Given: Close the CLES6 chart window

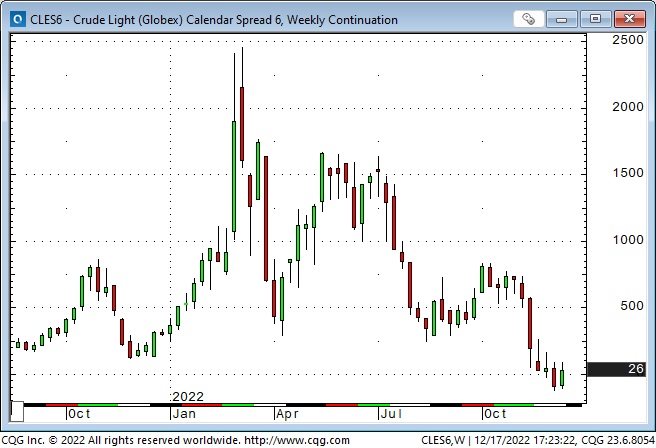Looking at the screenshot, I should click(629, 19).
